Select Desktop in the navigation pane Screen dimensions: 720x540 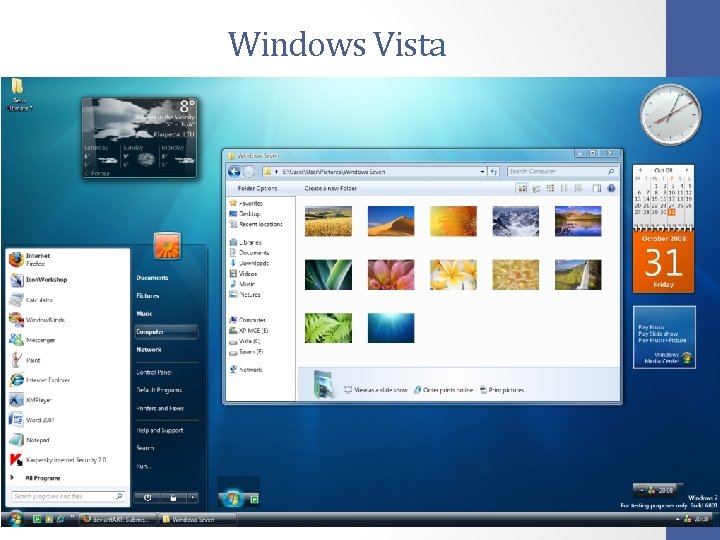point(245,214)
